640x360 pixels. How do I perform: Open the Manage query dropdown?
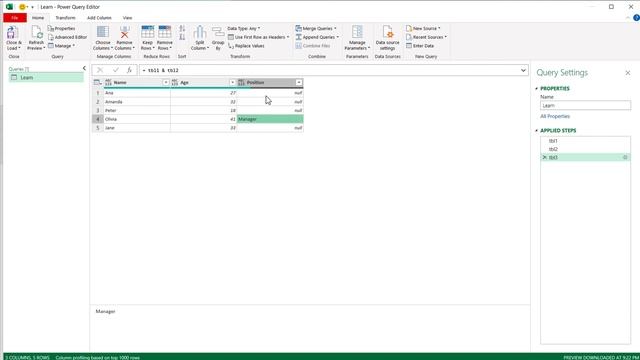pyautogui.click(x=61, y=46)
